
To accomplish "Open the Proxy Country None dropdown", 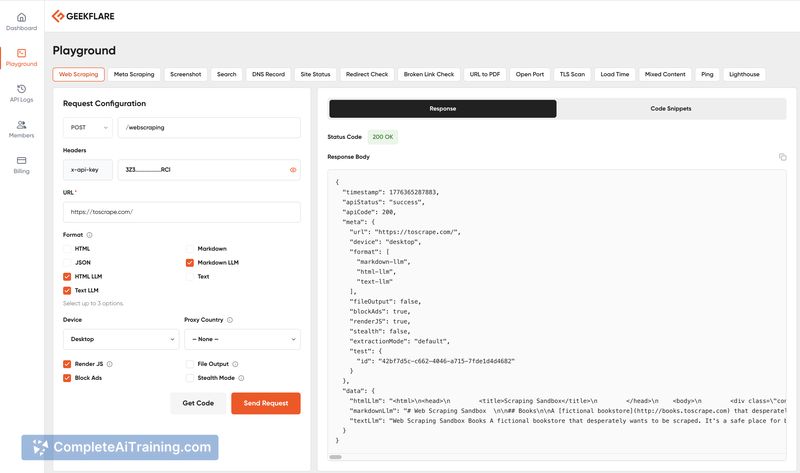I will (242, 339).
